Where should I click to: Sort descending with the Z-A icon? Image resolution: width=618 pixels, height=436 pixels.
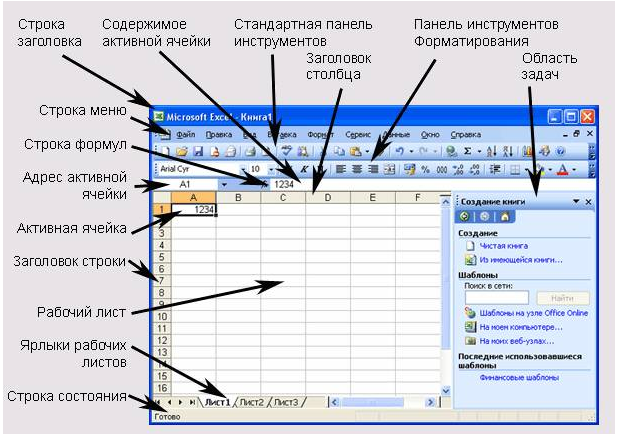(x=508, y=151)
